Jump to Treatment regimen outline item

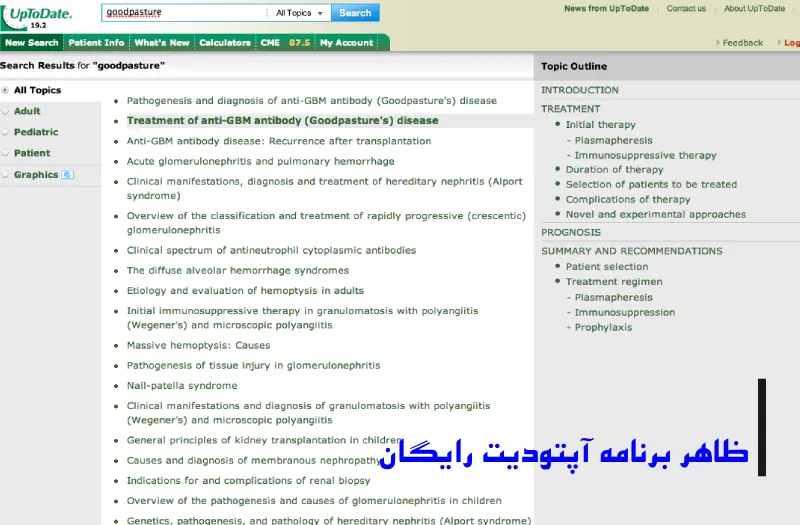click(x=614, y=282)
